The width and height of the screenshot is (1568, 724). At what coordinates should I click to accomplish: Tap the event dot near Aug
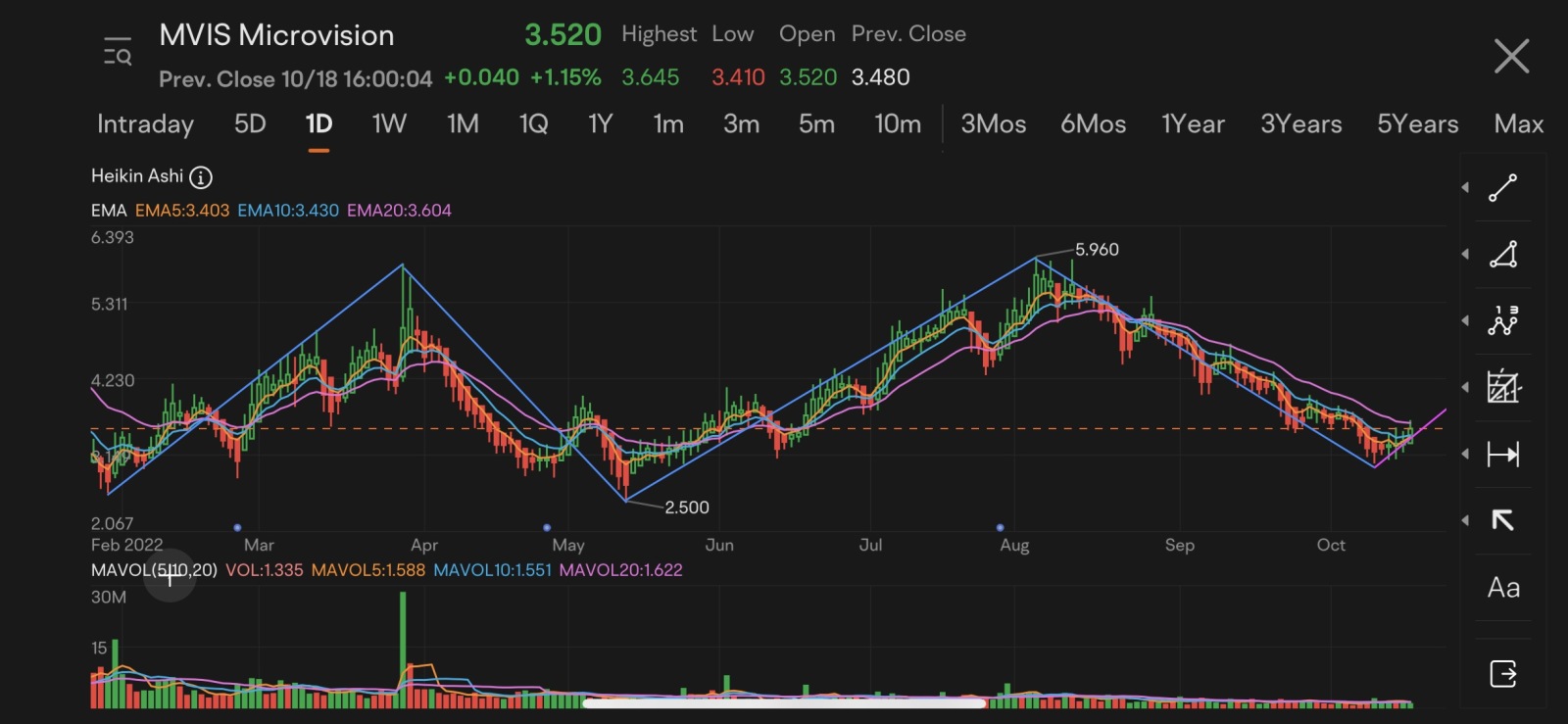click(x=1000, y=527)
